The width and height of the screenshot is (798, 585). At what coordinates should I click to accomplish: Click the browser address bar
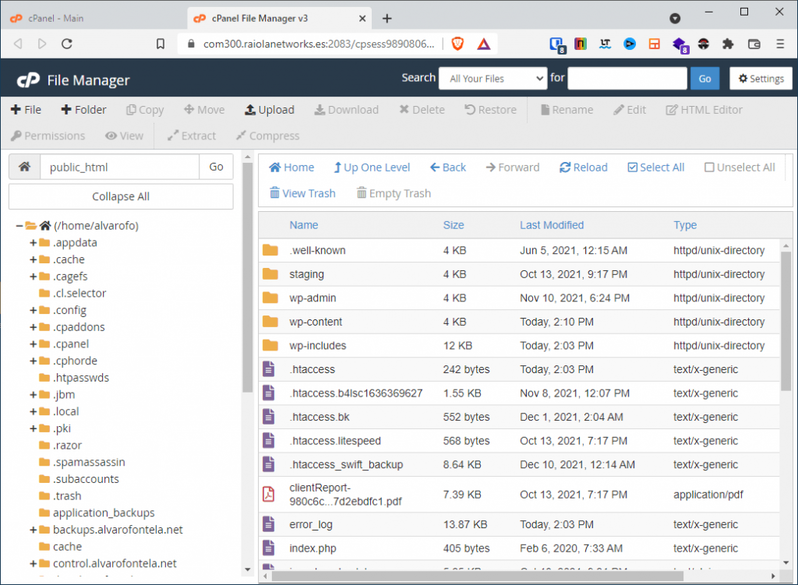[319, 44]
